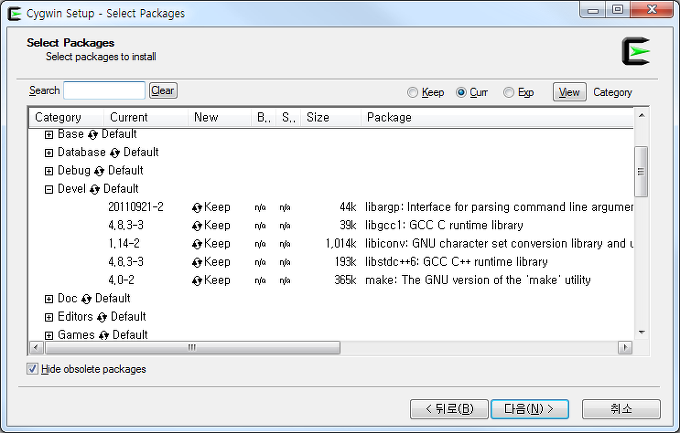Screen dimensions: 680x433
Task: Expand the Editors category
Action: pos(49,318)
